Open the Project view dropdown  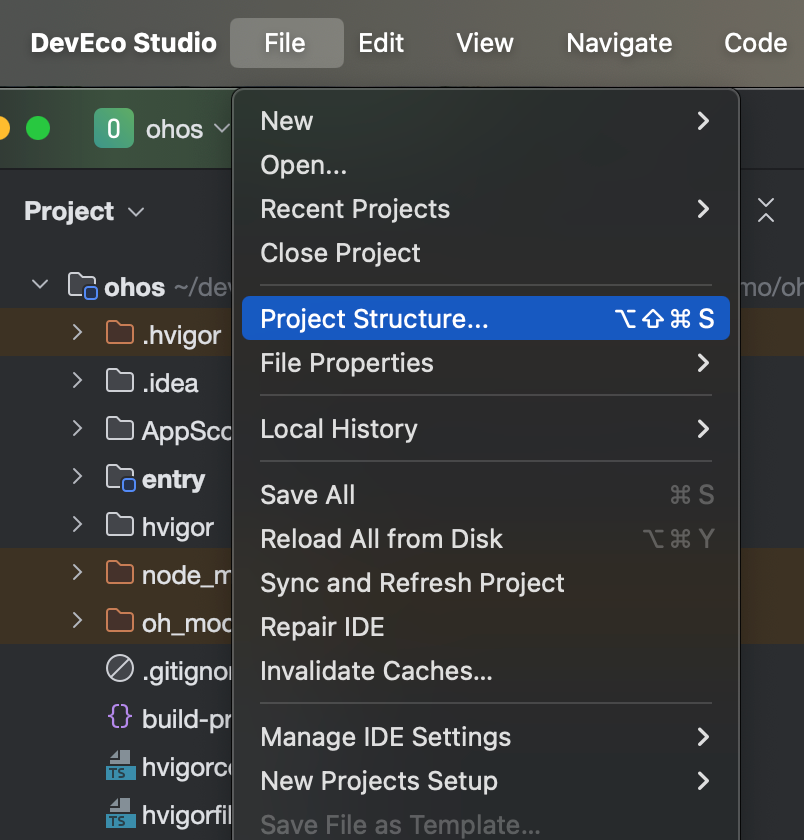[84, 212]
